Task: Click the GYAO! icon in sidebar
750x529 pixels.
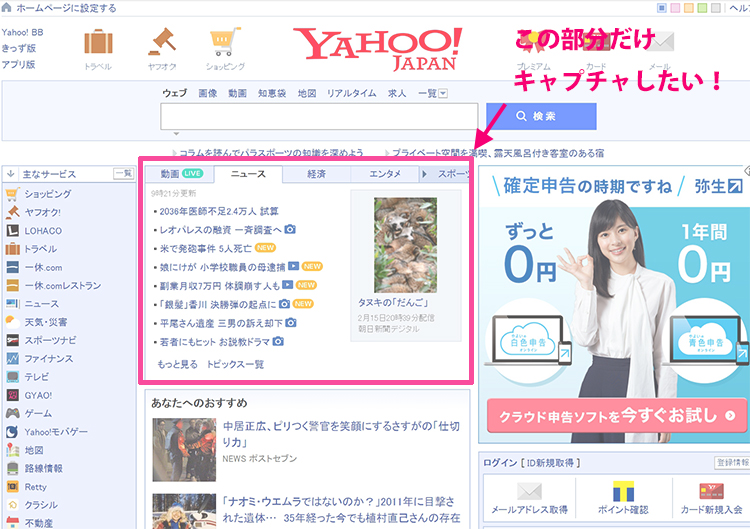Action: (x=12, y=395)
